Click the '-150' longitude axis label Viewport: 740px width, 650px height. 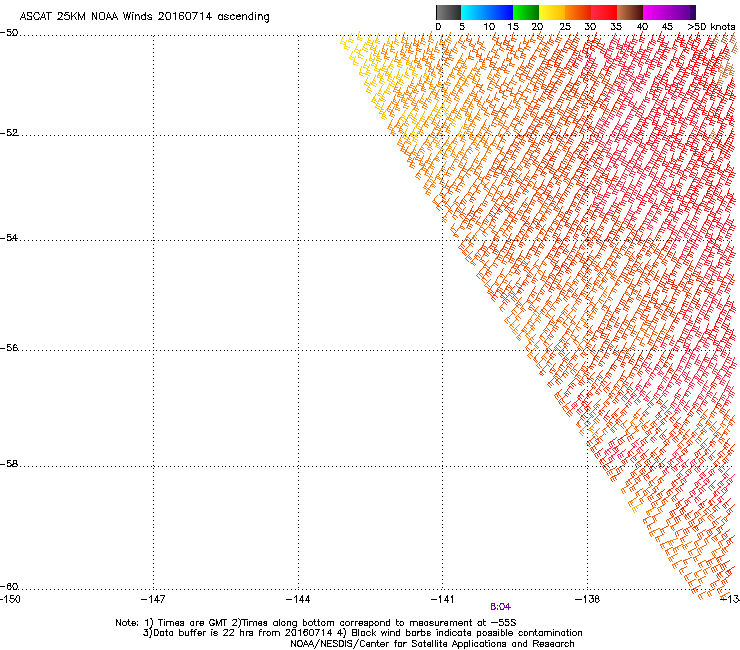pos(10,599)
